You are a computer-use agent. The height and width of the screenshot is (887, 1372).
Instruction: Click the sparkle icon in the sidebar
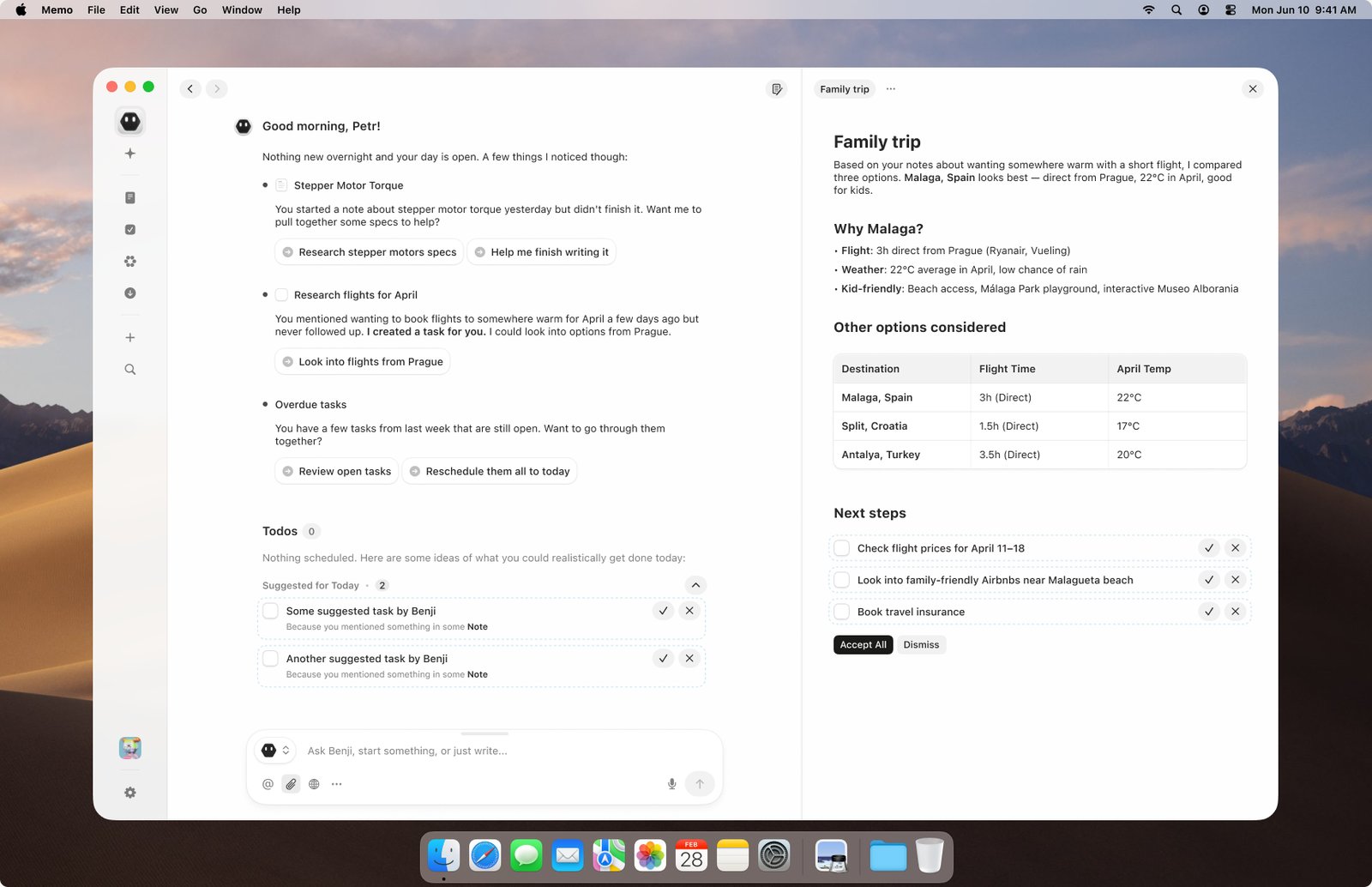click(x=130, y=154)
